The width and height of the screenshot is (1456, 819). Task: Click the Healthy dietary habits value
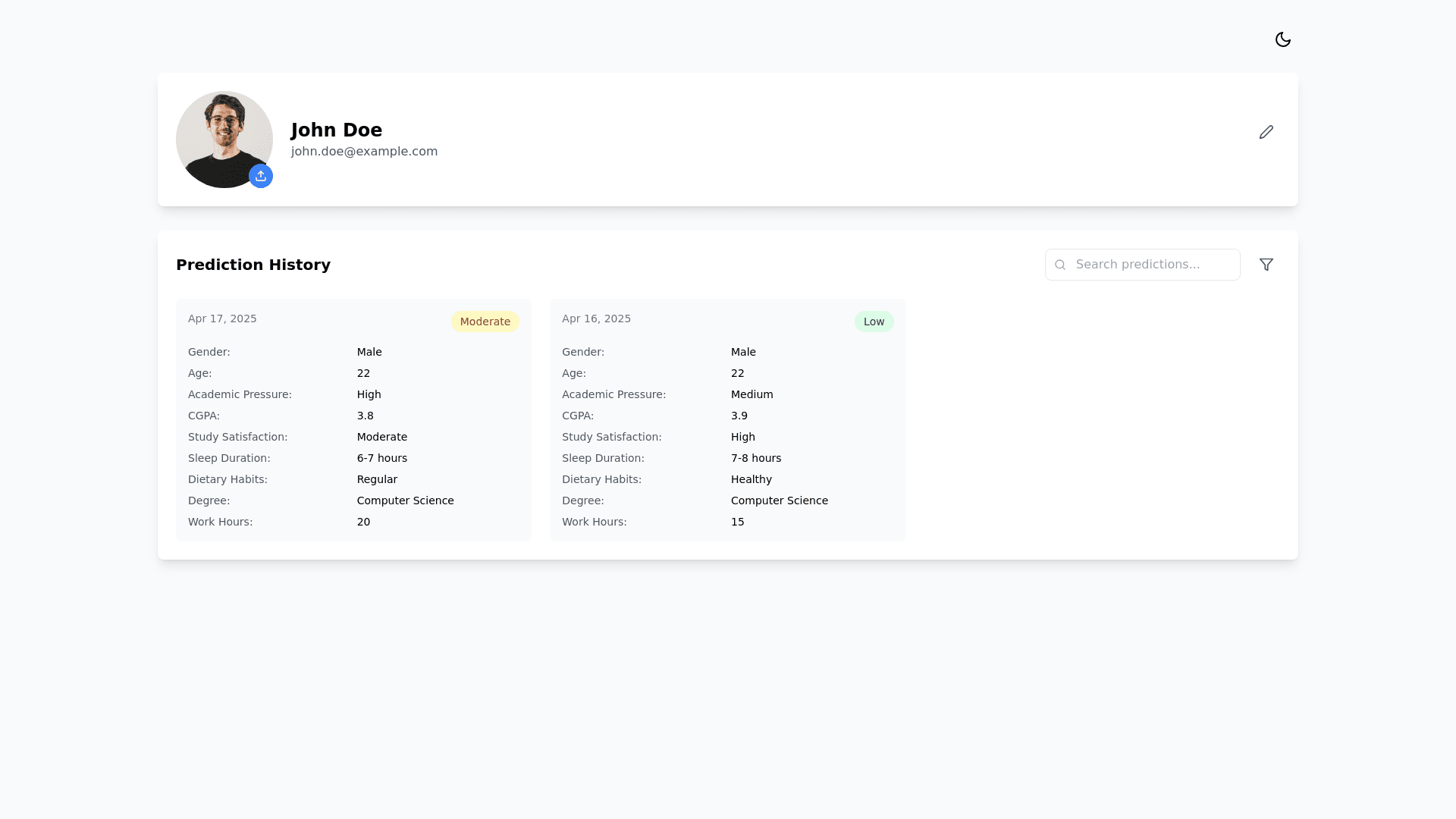(x=751, y=479)
